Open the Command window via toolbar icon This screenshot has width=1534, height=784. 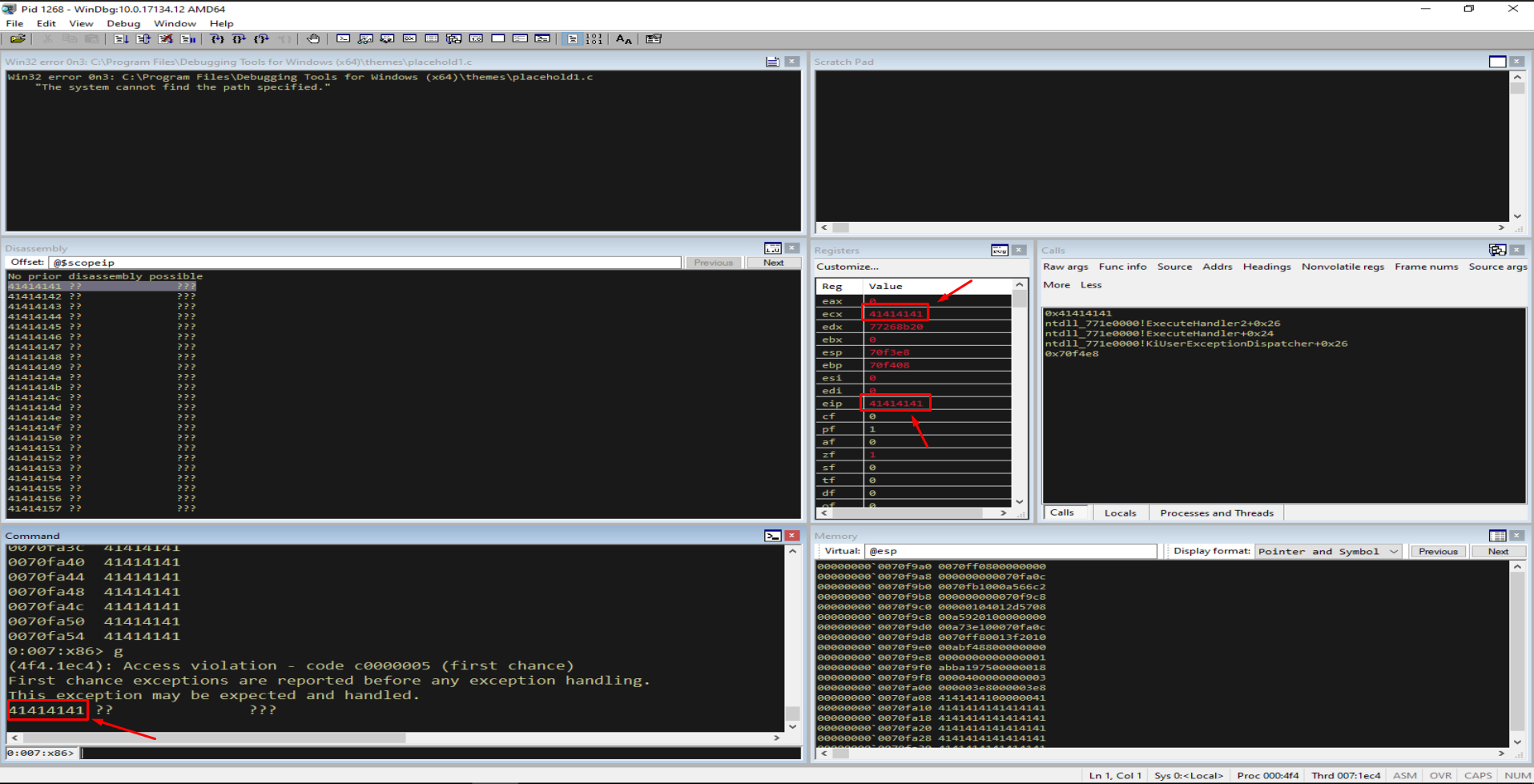tap(343, 38)
